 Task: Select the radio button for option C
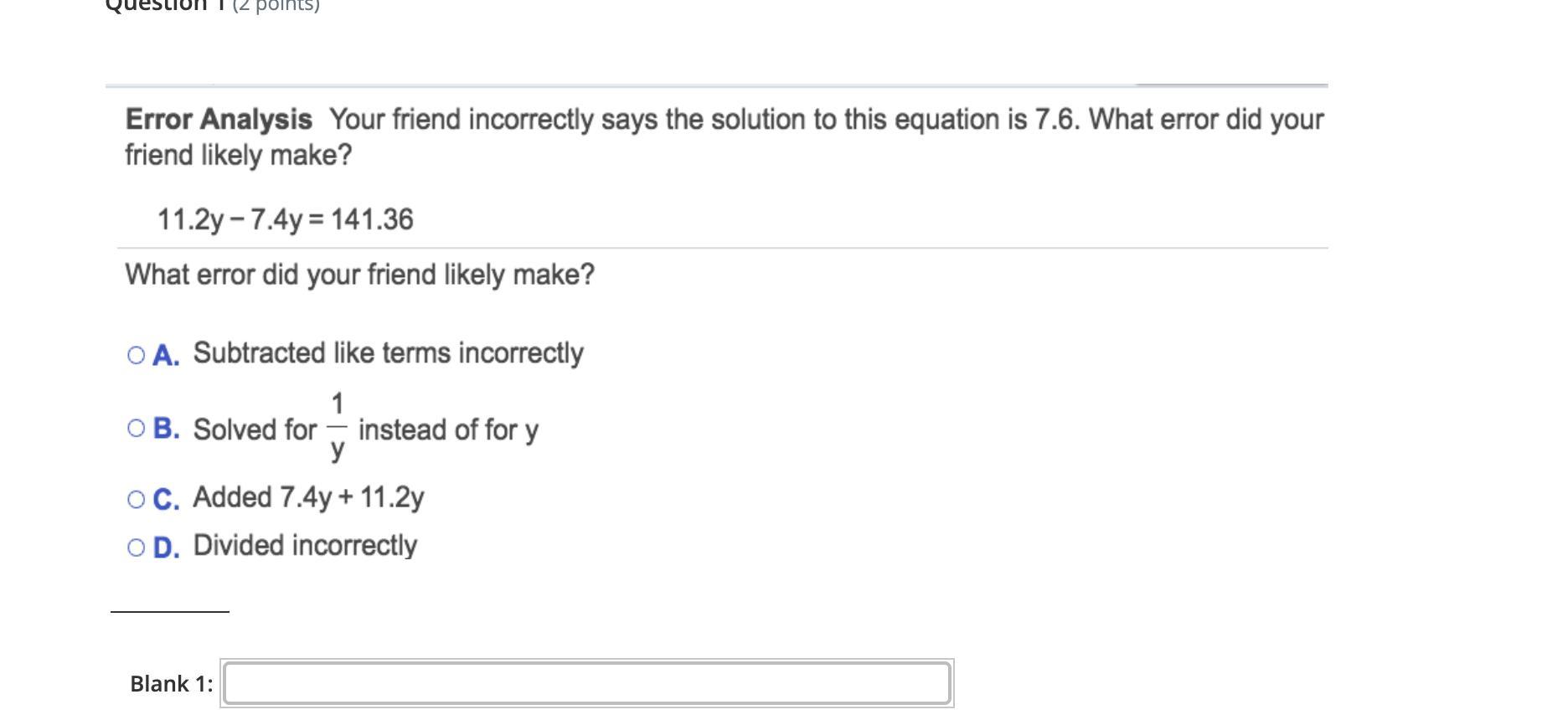[x=136, y=500]
